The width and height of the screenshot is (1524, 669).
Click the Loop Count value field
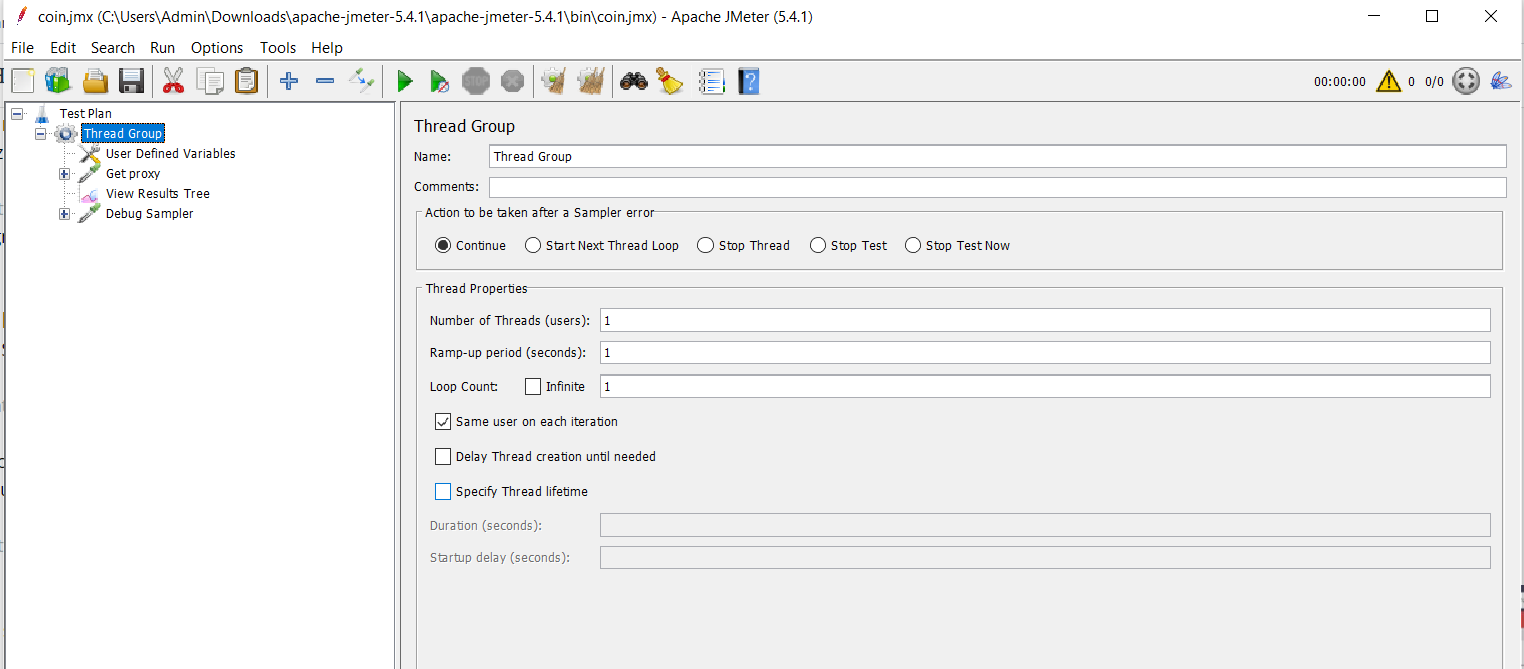tap(1045, 386)
